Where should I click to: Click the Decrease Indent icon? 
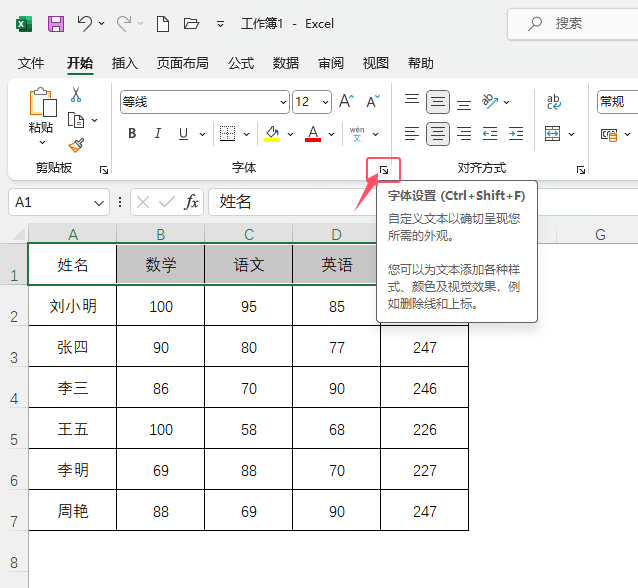click(490, 133)
